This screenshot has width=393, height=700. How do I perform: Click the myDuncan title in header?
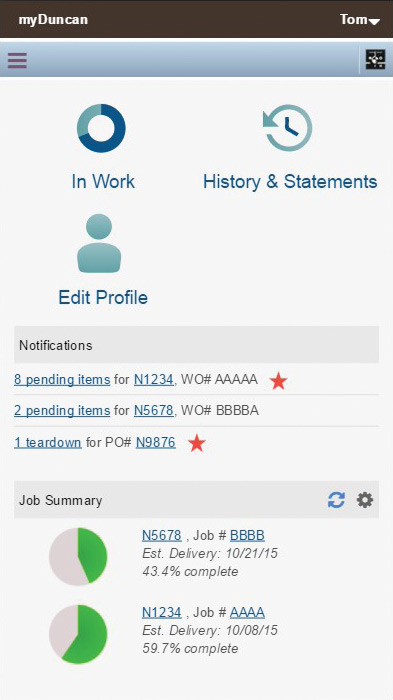pyautogui.click(x=53, y=20)
